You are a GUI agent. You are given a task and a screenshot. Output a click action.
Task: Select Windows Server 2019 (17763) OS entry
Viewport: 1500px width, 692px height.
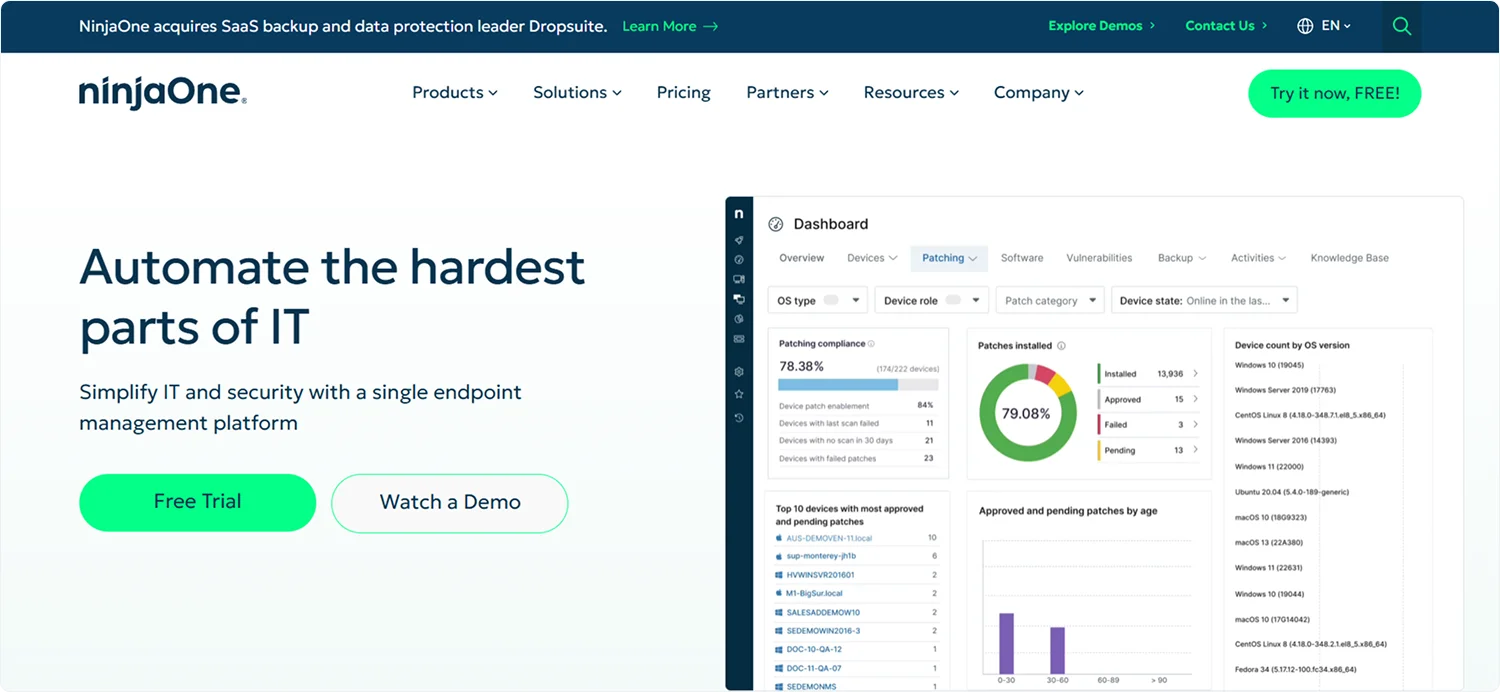pyautogui.click(x=1285, y=390)
